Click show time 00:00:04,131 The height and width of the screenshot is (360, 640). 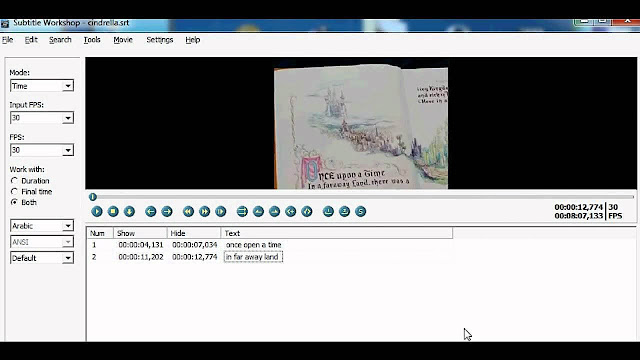tap(141, 245)
